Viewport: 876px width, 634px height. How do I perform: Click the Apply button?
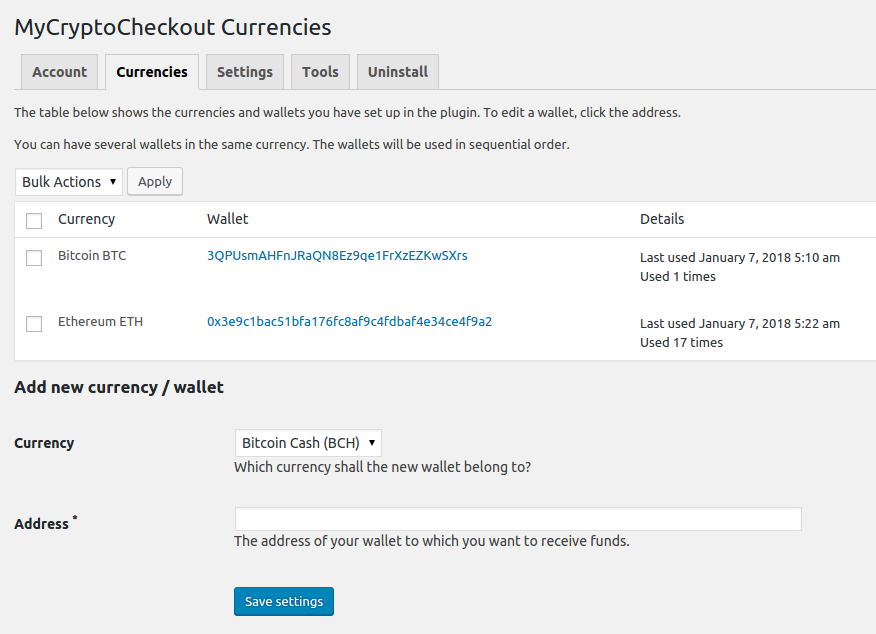pyautogui.click(x=155, y=182)
